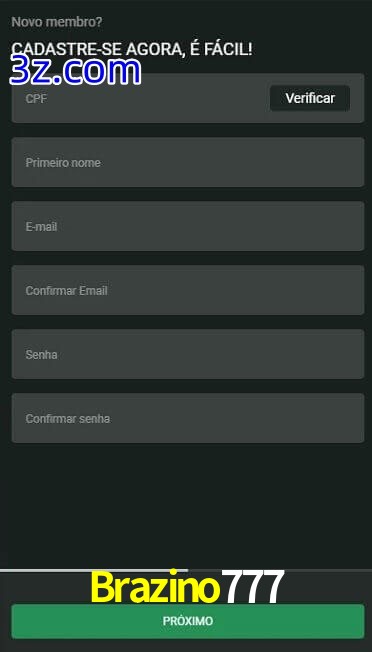Viewport: 372px width, 652px height.
Task: Click the 'Confirmar Email' placeholder text
Action: pyautogui.click(x=67, y=291)
